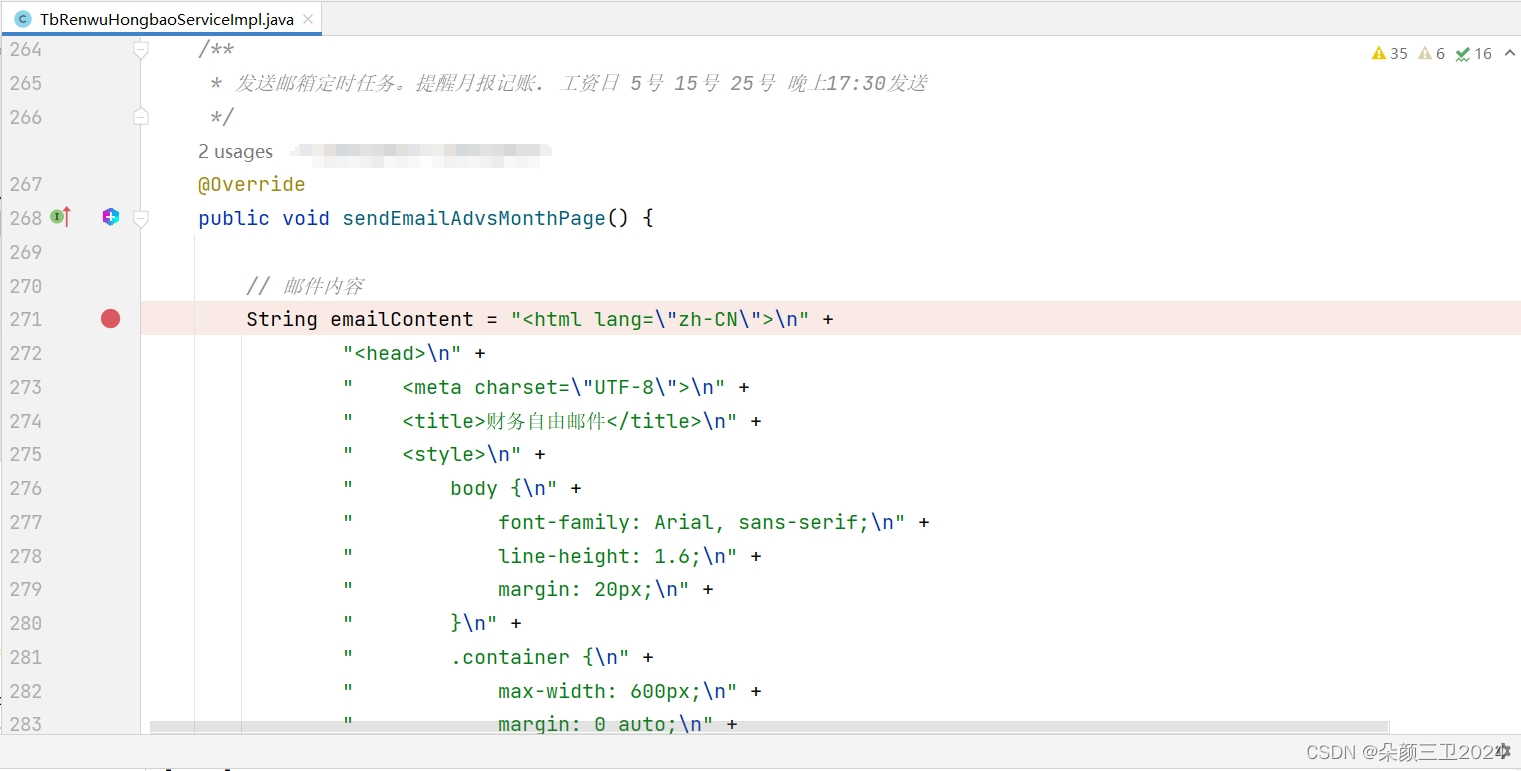Collapse the Javadoc comment at line 264
The image size is (1521, 771).
(x=141, y=49)
